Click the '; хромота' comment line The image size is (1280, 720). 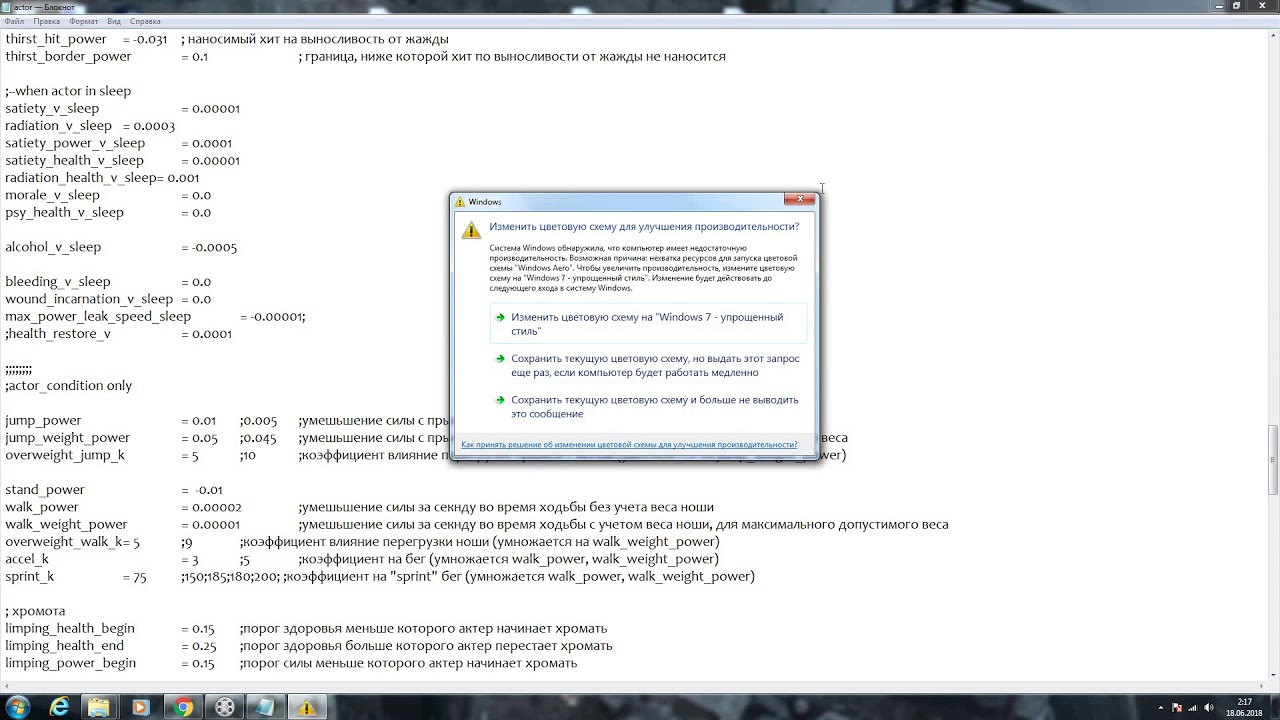(x=35, y=611)
